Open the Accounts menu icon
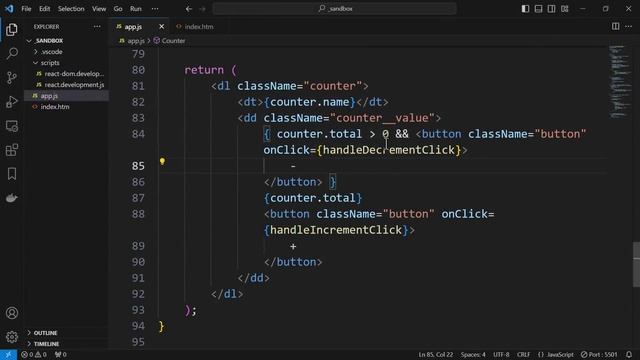This screenshot has height=360, width=640. click(12, 313)
